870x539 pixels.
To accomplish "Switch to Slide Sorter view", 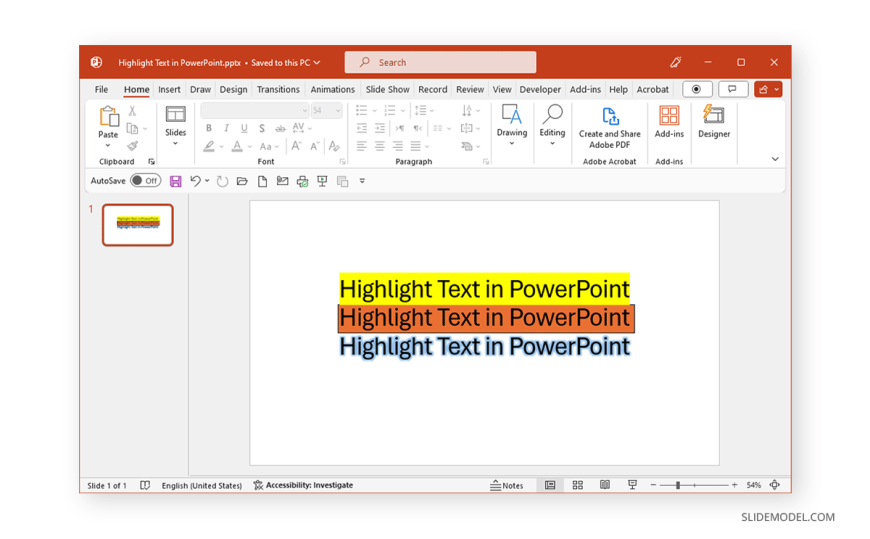I will [578, 485].
